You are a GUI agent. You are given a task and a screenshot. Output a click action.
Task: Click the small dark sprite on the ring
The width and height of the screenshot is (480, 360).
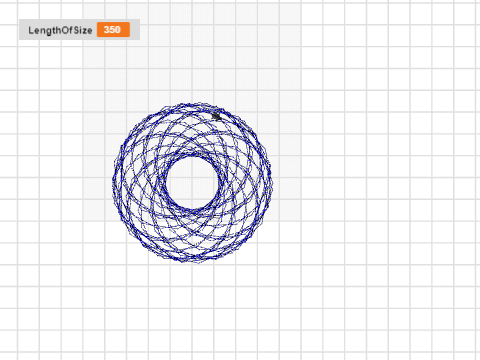(217, 116)
